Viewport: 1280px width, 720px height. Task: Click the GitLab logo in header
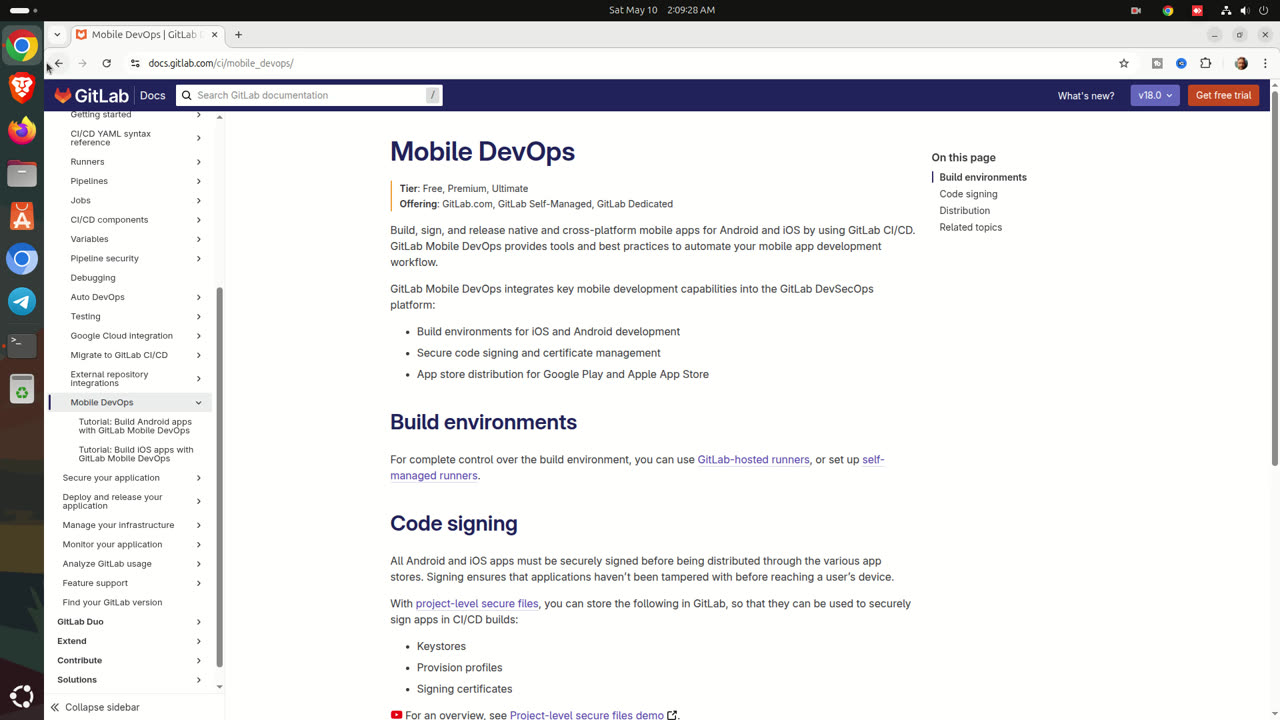pyautogui.click(x=91, y=95)
